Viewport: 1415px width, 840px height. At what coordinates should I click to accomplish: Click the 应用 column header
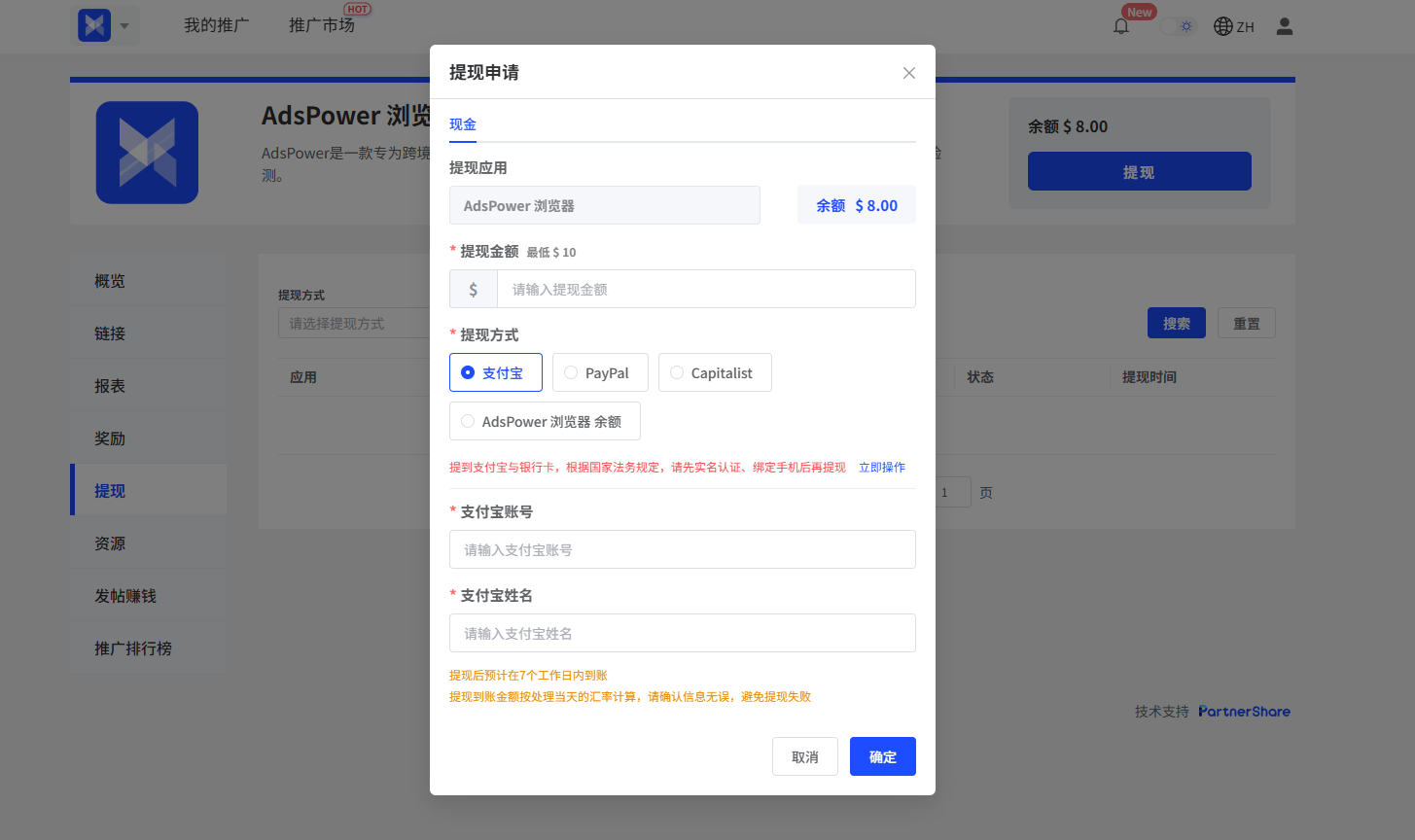tap(303, 377)
